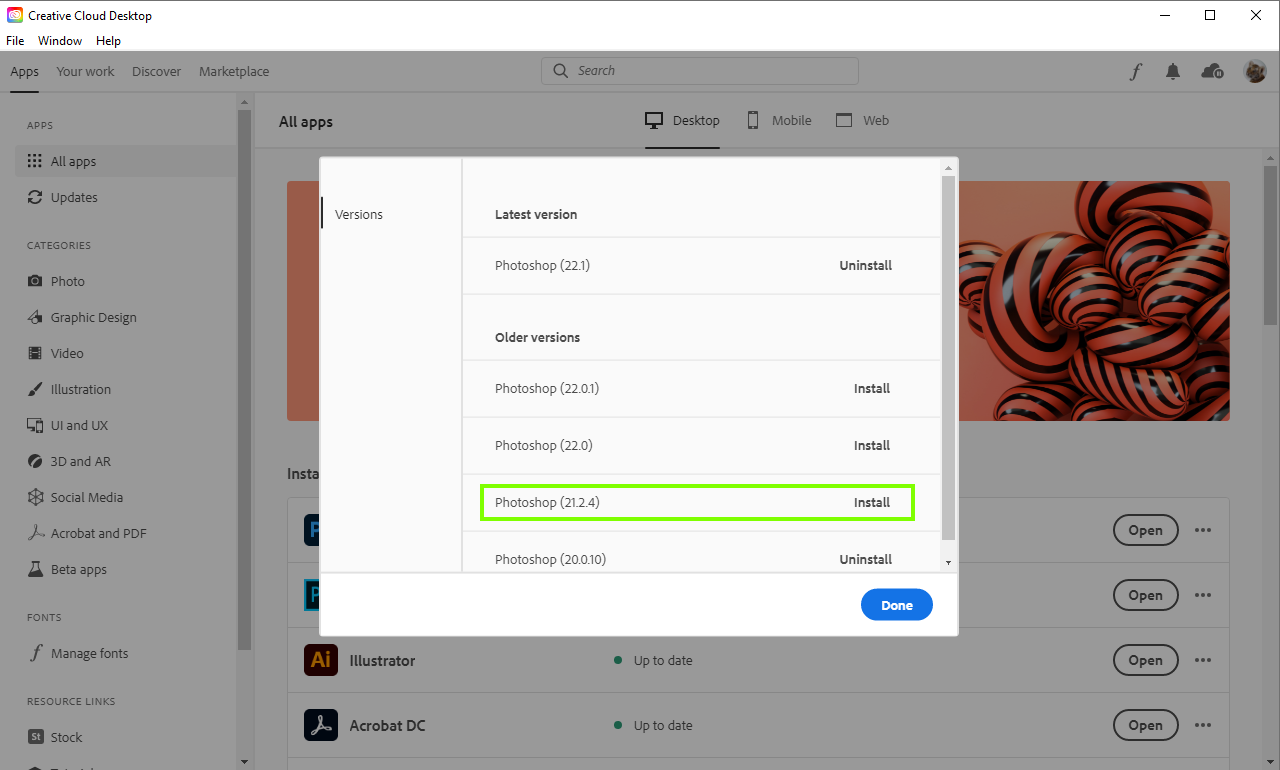This screenshot has height=770, width=1280.
Task: Switch to the Desktop apps tab
Action: (x=682, y=120)
